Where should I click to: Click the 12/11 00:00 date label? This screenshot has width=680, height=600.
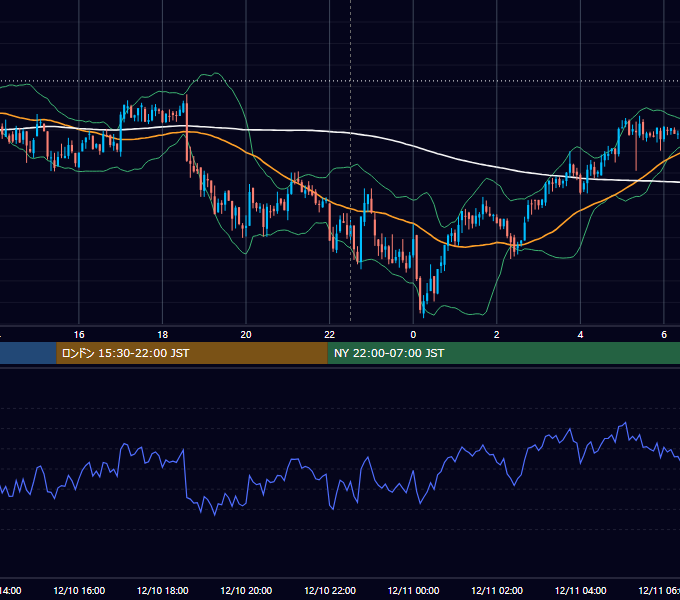[413, 590]
